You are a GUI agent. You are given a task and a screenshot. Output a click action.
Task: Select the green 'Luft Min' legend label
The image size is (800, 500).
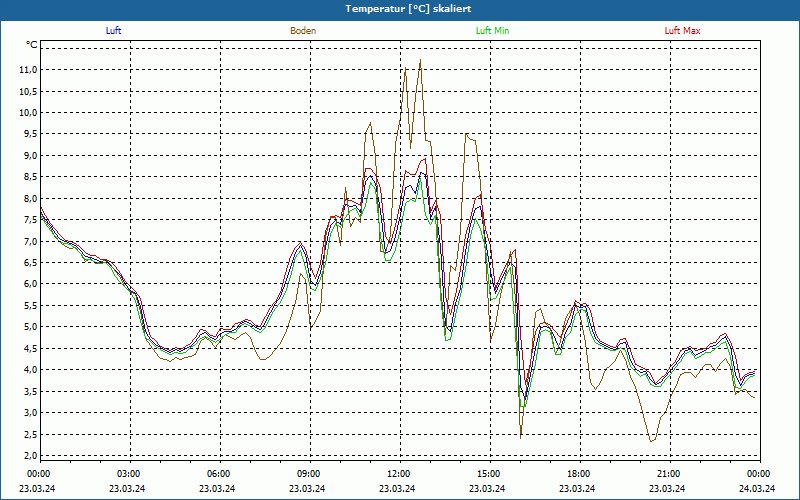pyautogui.click(x=492, y=31)
